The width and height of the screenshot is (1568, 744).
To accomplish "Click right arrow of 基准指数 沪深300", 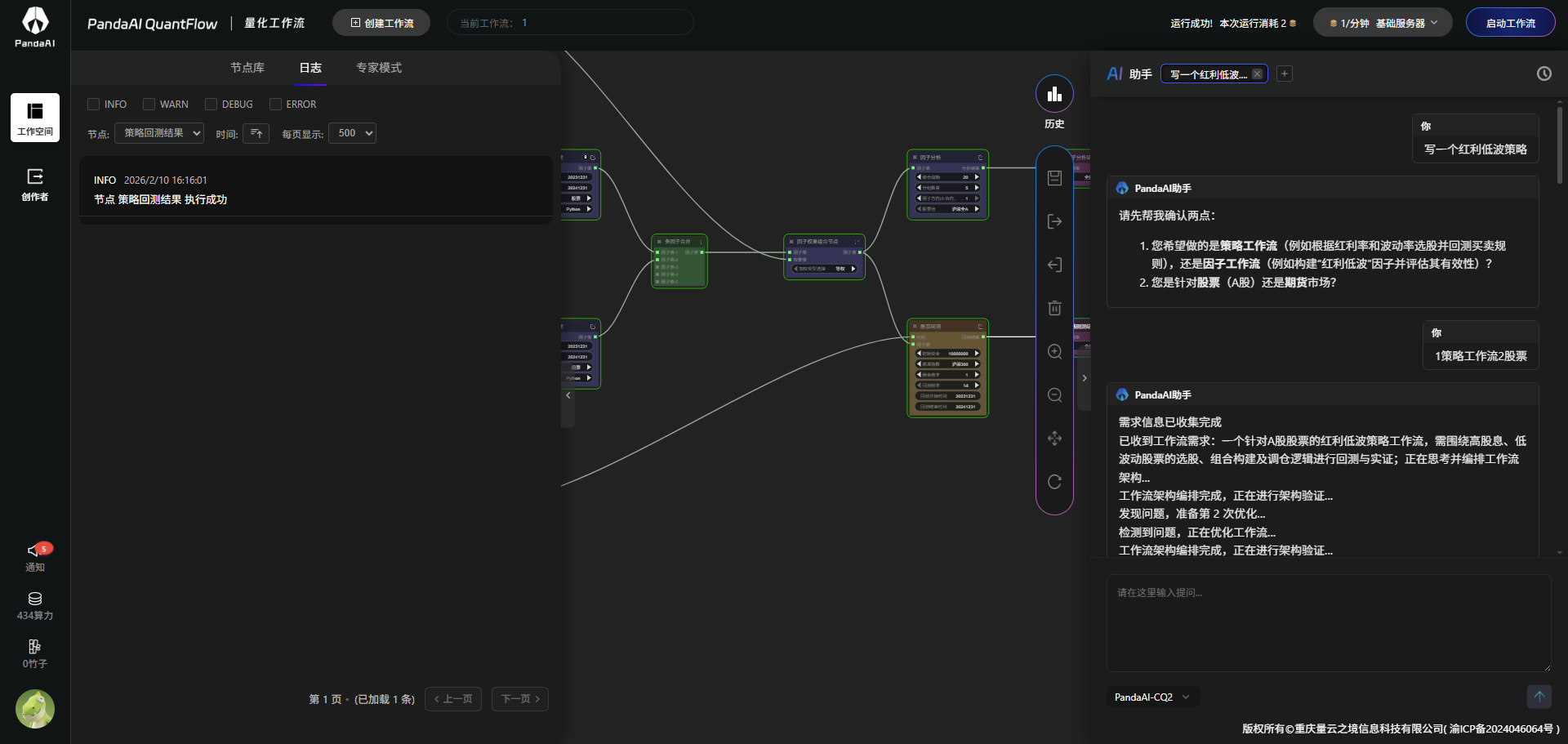I will pyautogui.click(x=977, y=364).
